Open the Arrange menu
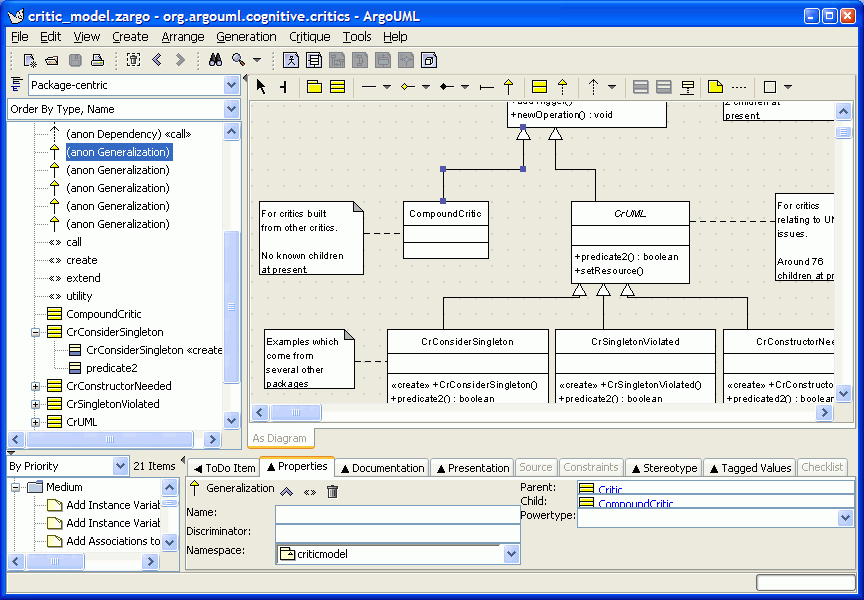 183,37
